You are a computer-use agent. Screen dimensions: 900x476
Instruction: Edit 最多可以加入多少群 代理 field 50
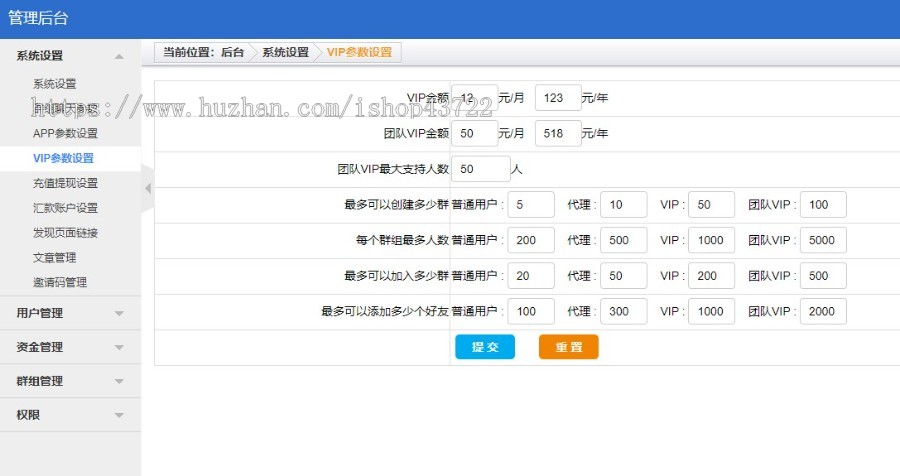(624, 276)
